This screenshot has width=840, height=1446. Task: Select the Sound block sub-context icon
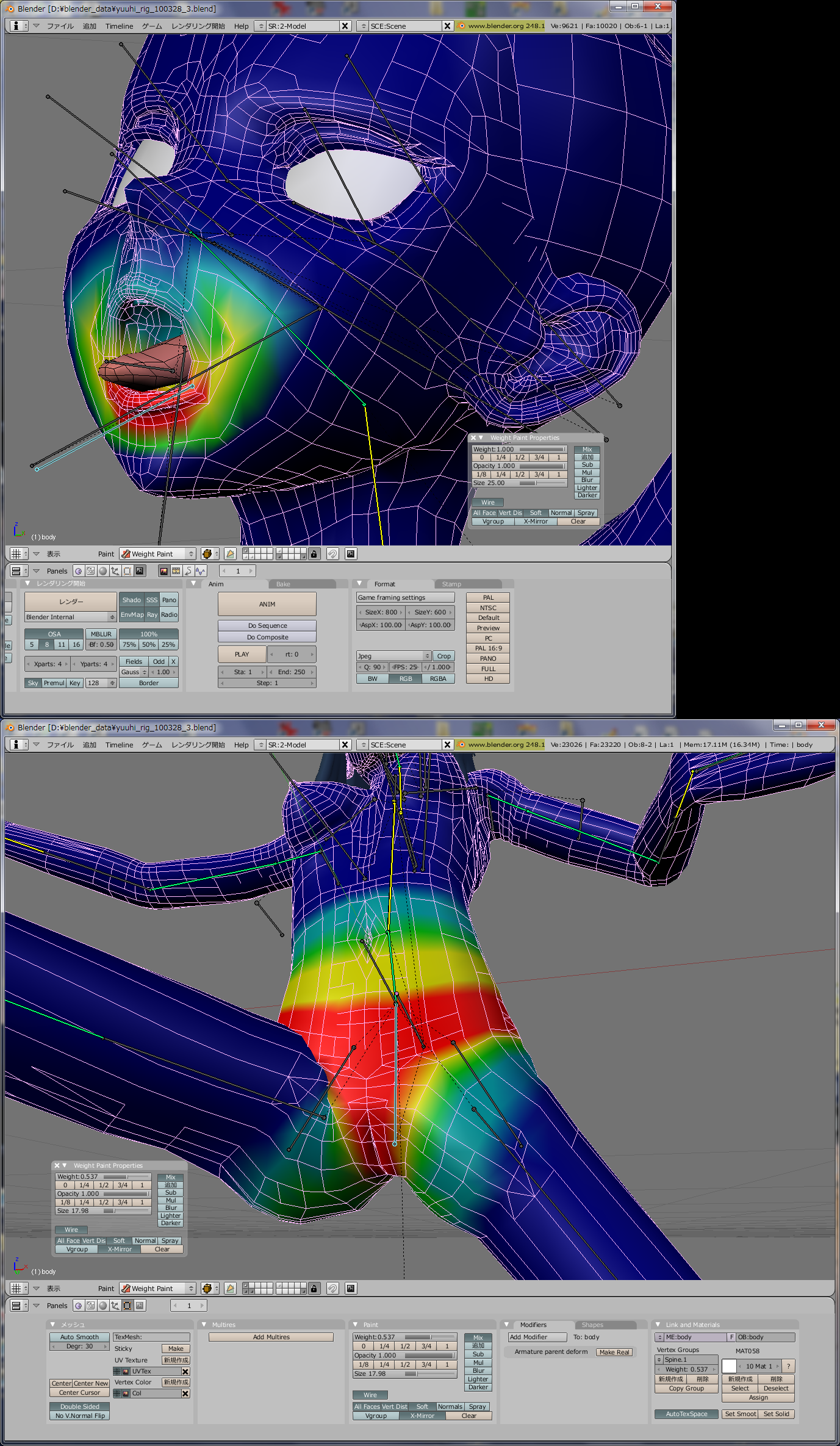[200, 571]
